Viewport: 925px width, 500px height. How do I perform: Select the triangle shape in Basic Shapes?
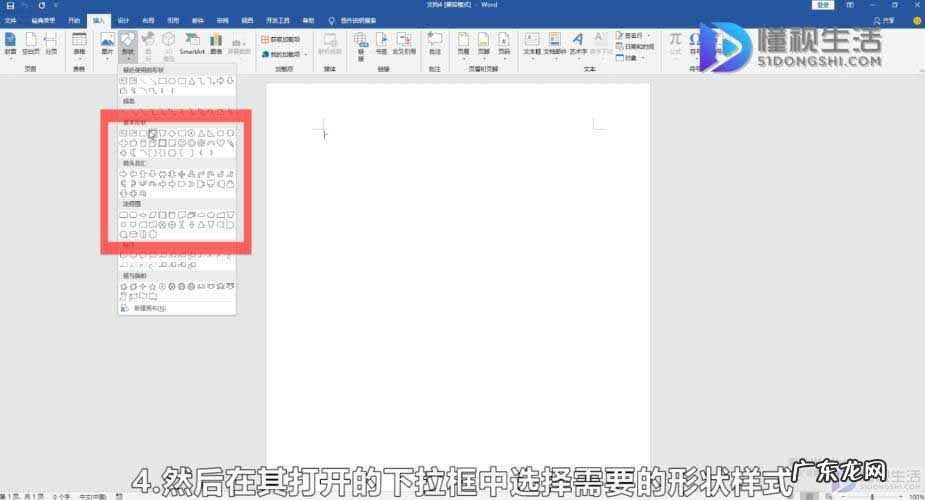[x=201, y=133]
